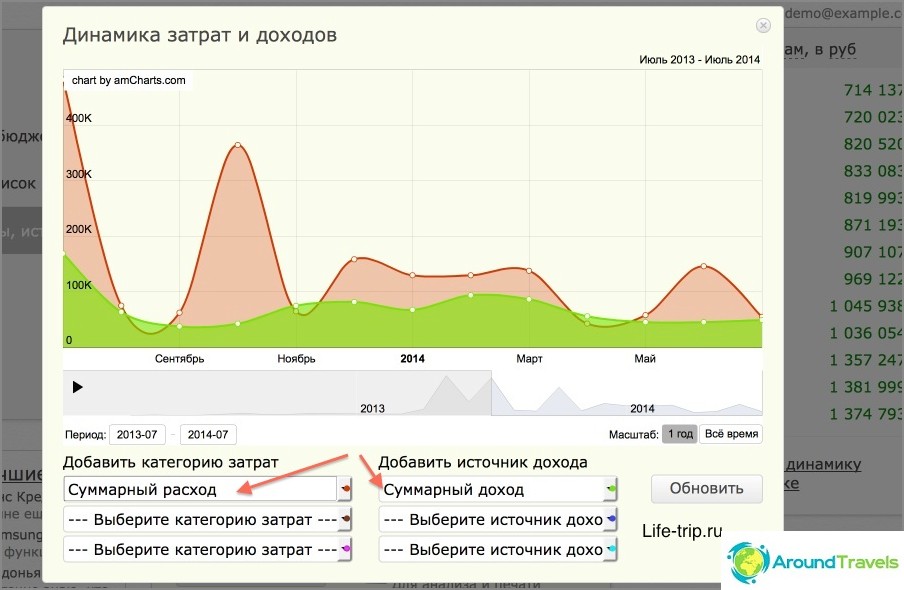Click the Сентябрь axis label

[x=179, y=359]
